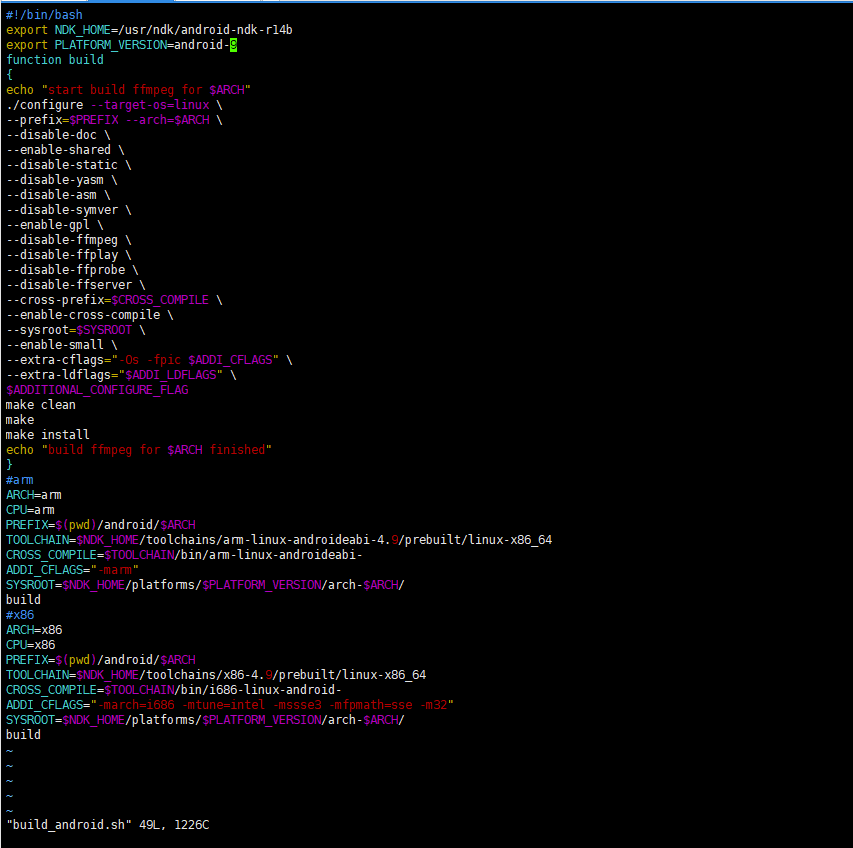
Task: Click the '#!/bin/bash' shebang line
Action: click(x=44, y=15)
